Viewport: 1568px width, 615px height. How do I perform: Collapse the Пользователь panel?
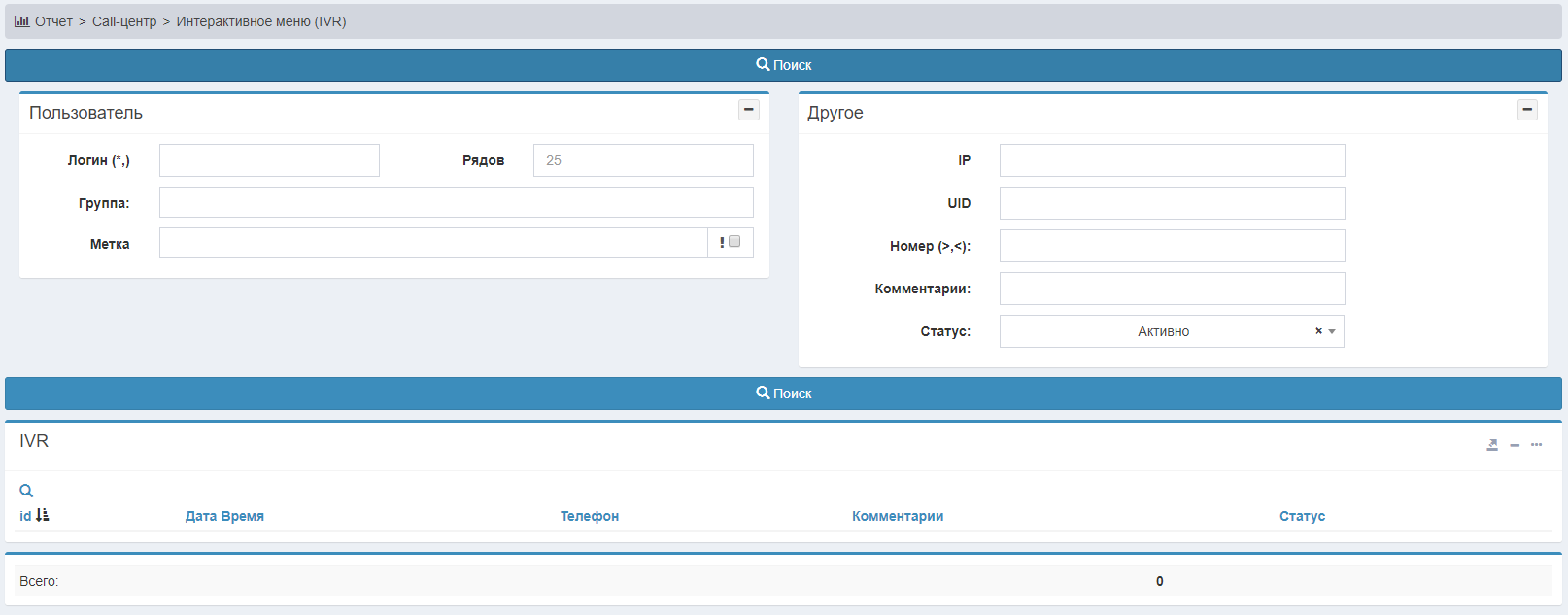click(749, 110)
